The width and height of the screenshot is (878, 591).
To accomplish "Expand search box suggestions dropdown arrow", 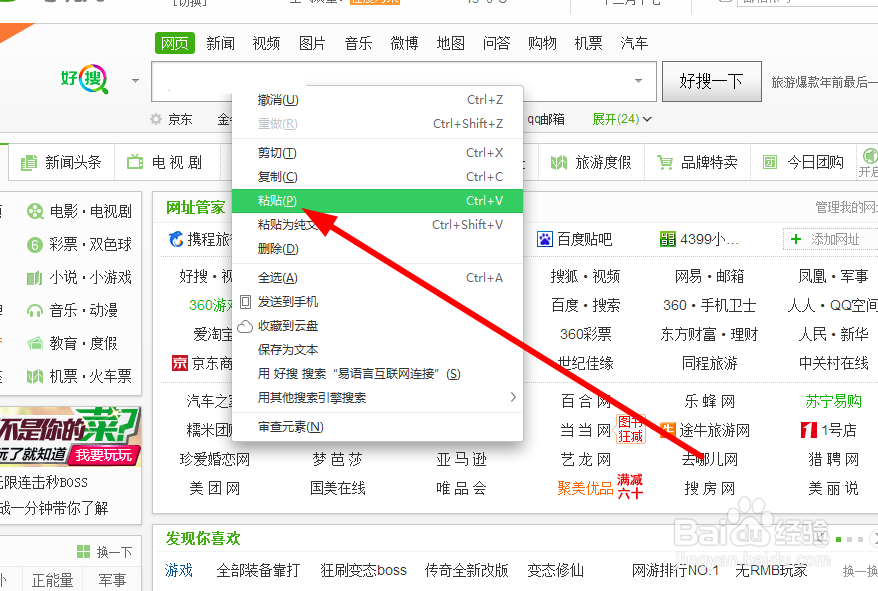I will pyautogui.click(x=638, y=81).
